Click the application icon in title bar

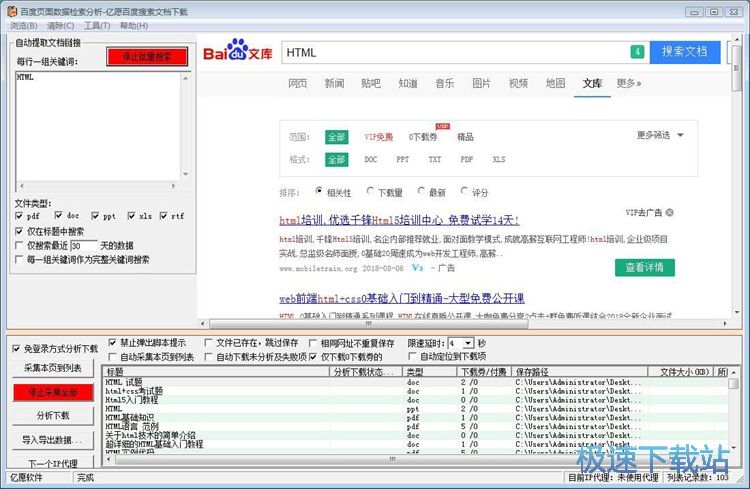(x=12, y=11)
